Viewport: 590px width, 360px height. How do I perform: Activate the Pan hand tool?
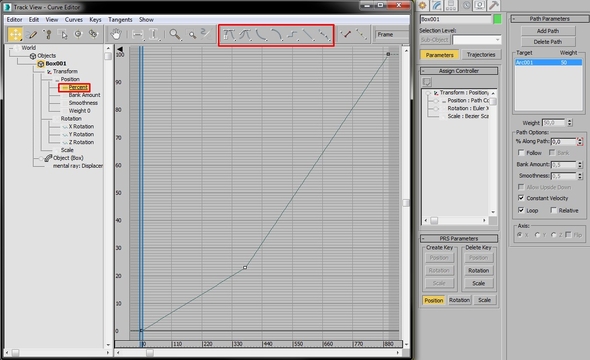pyautogui.click(x=116, y=35)
